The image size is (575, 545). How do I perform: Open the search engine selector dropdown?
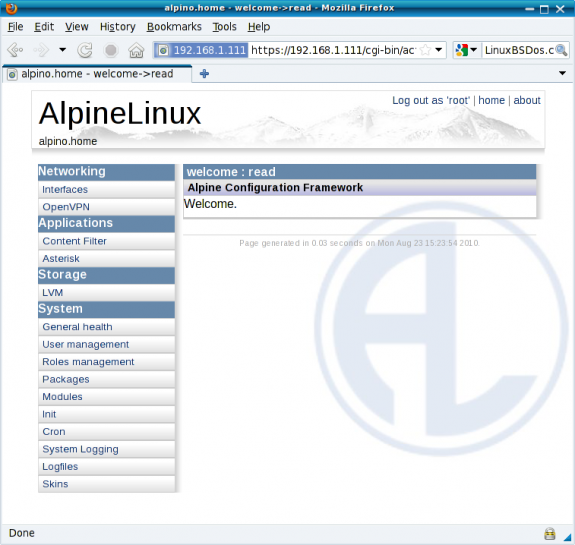[466, 50]
